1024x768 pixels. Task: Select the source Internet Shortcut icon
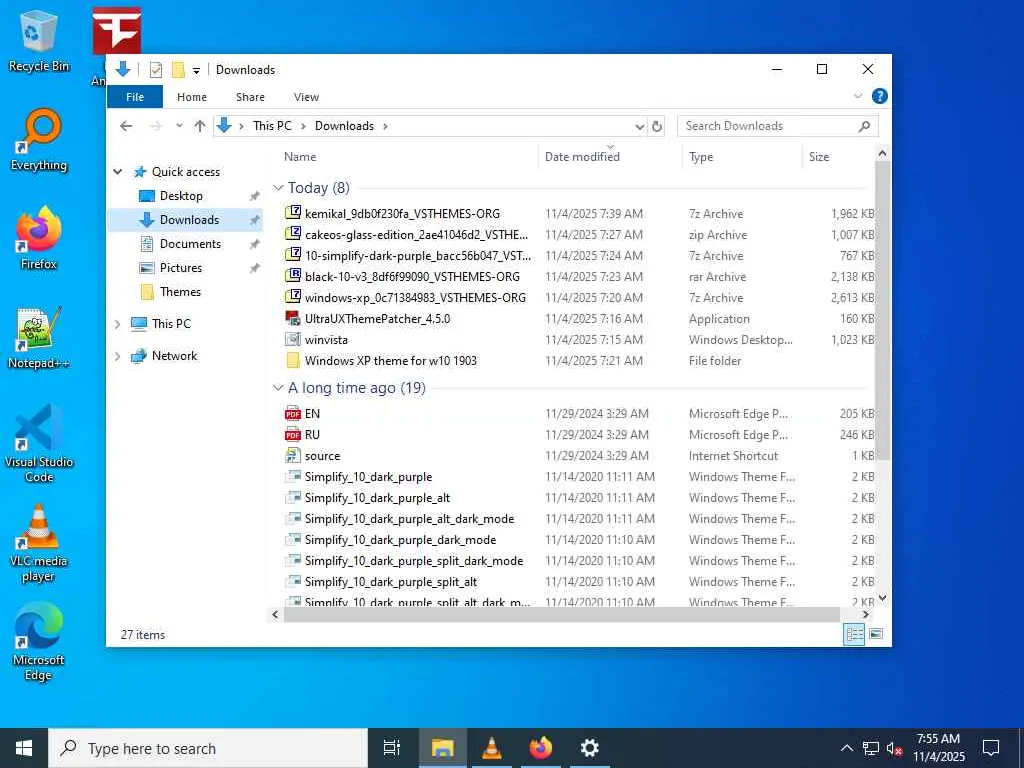pyautogui.click(x=293, y=455)
